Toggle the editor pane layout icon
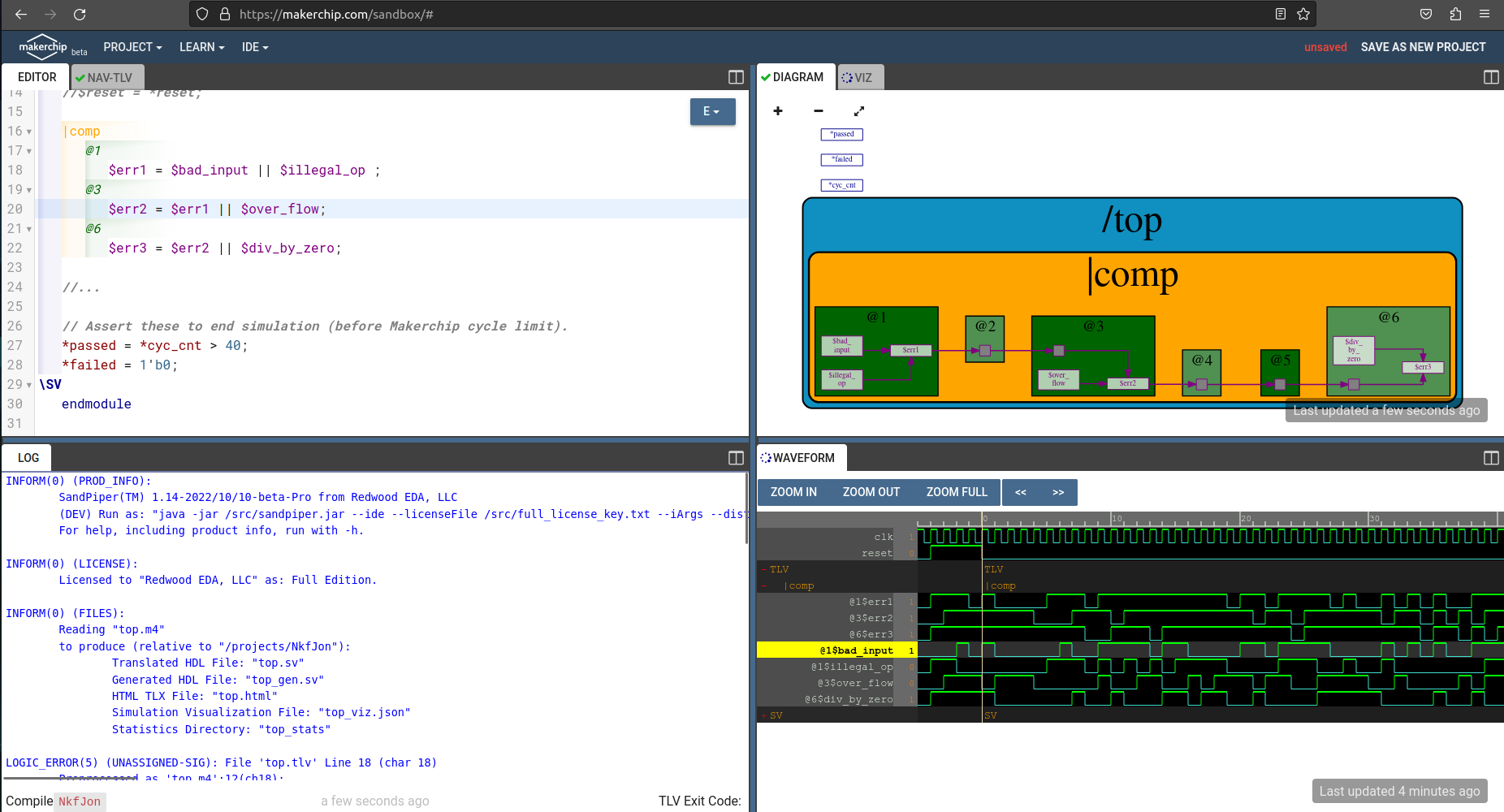Image resolution: width=1504 pixels, height=812 pixels. click(736, 77)
